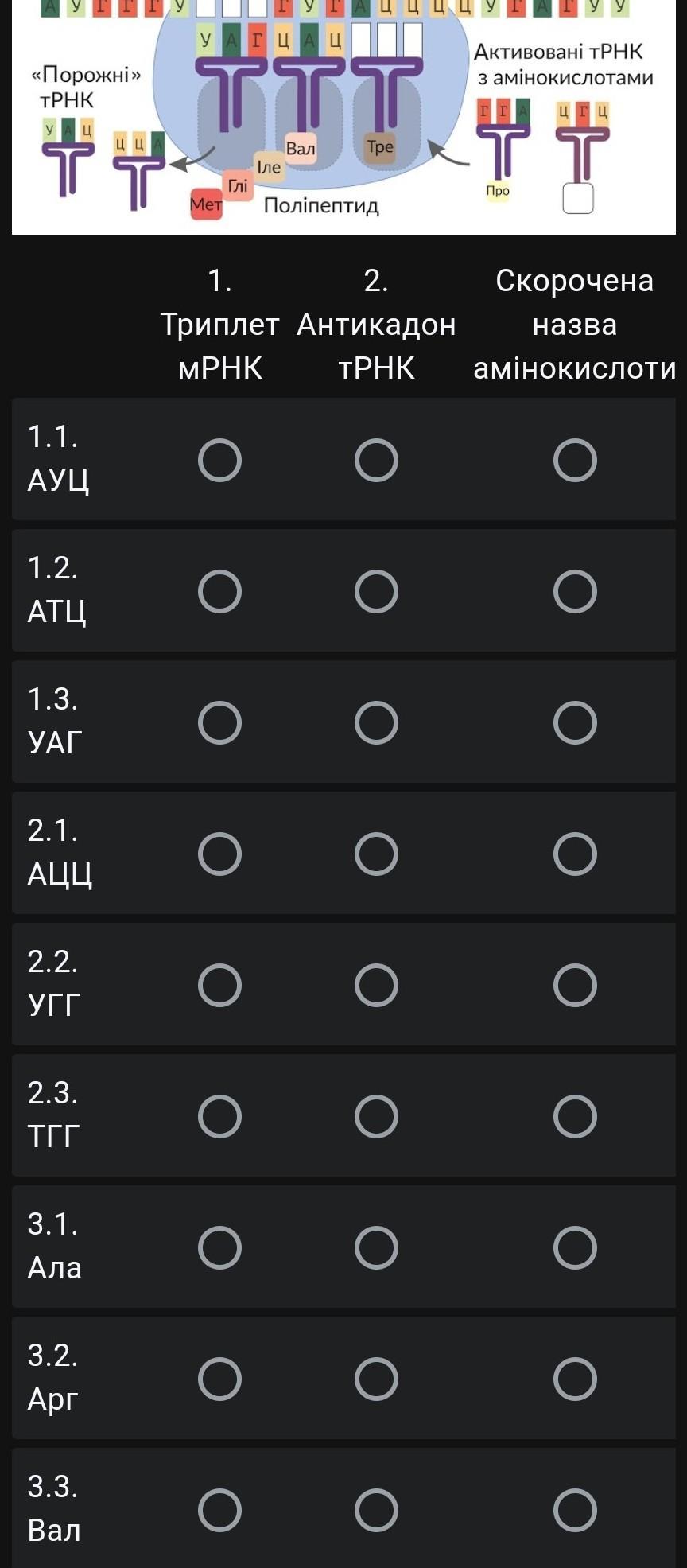This screenshot has width=687, height=1568.
Task: Select Антикадон тРНК for row 2.2 УГГ
Action: click(376, 986)
